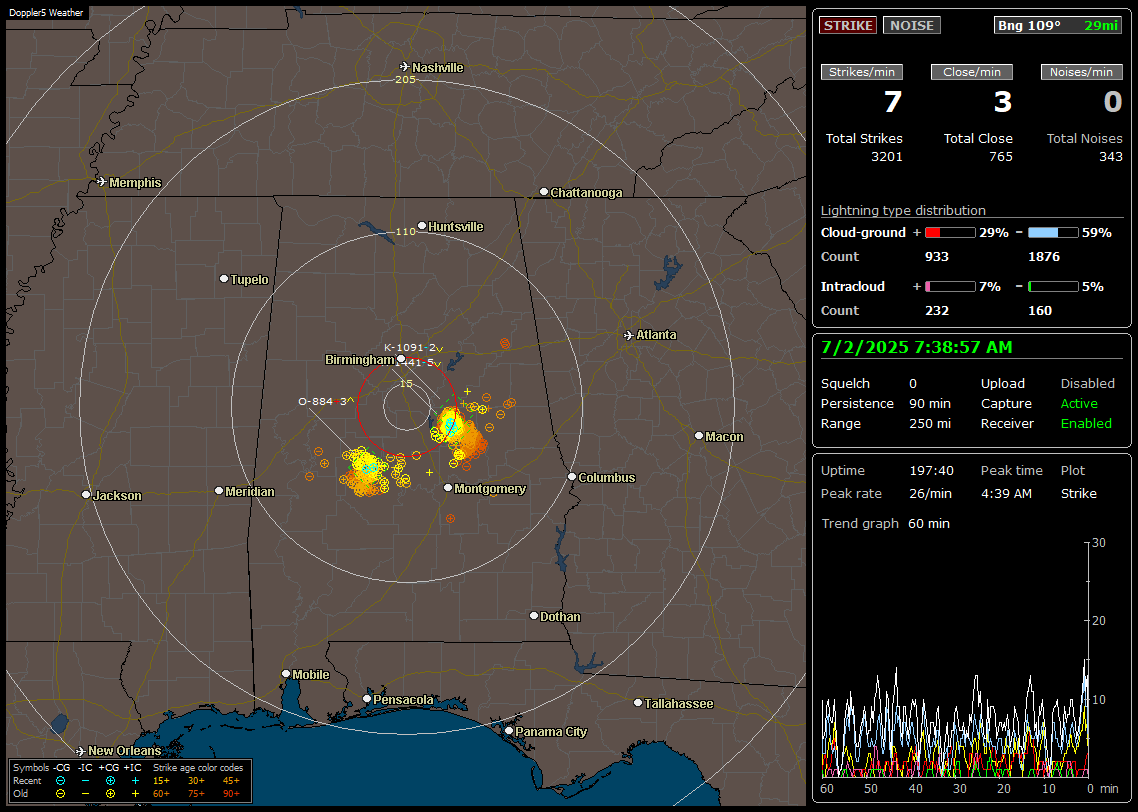The image size is (1138, 812).
Task: Click the 110 range ring label
Action: coord(405,231)
